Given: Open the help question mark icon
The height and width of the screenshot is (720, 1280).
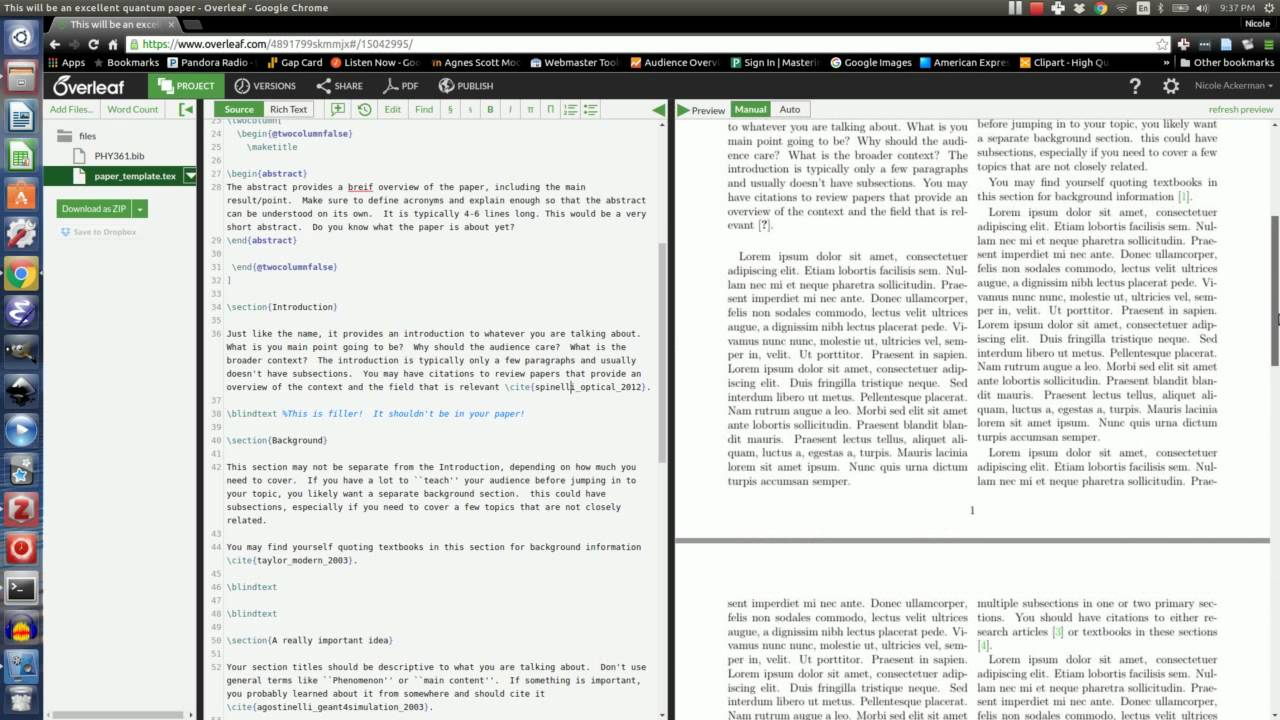Looking at the screenshot, I should tap(1135, 86).
